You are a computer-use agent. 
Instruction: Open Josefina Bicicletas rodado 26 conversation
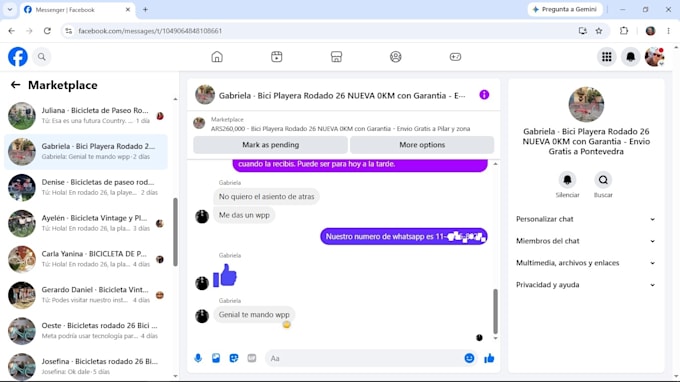86,367
